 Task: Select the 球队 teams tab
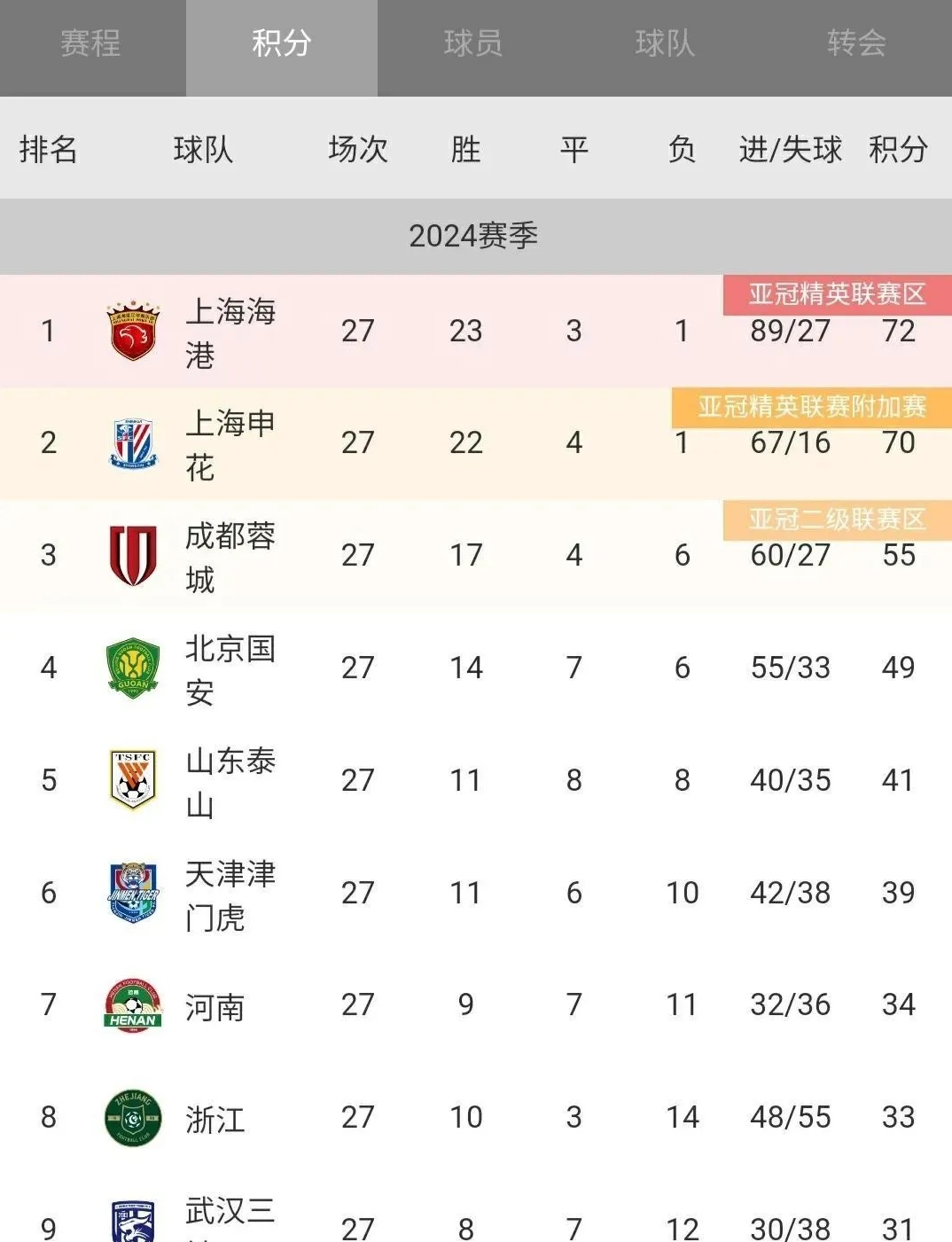point(665,43)
